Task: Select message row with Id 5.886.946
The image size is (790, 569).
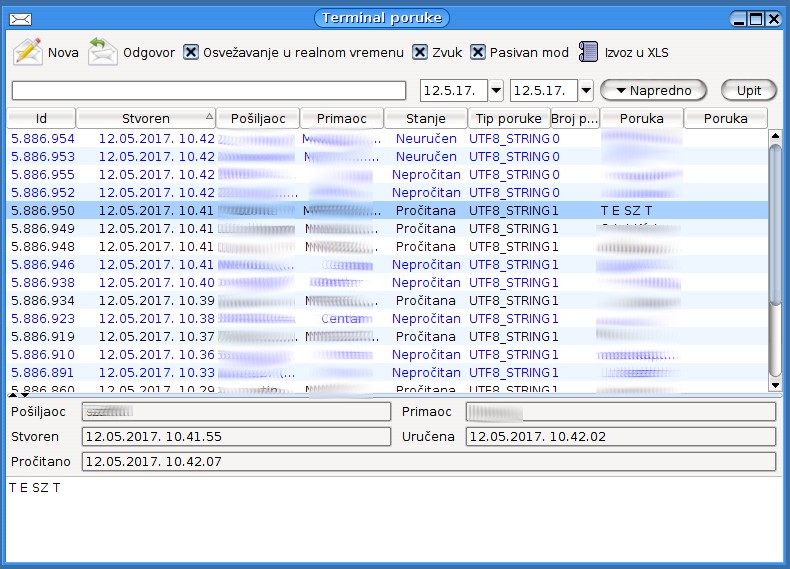Action: point(43,265)
